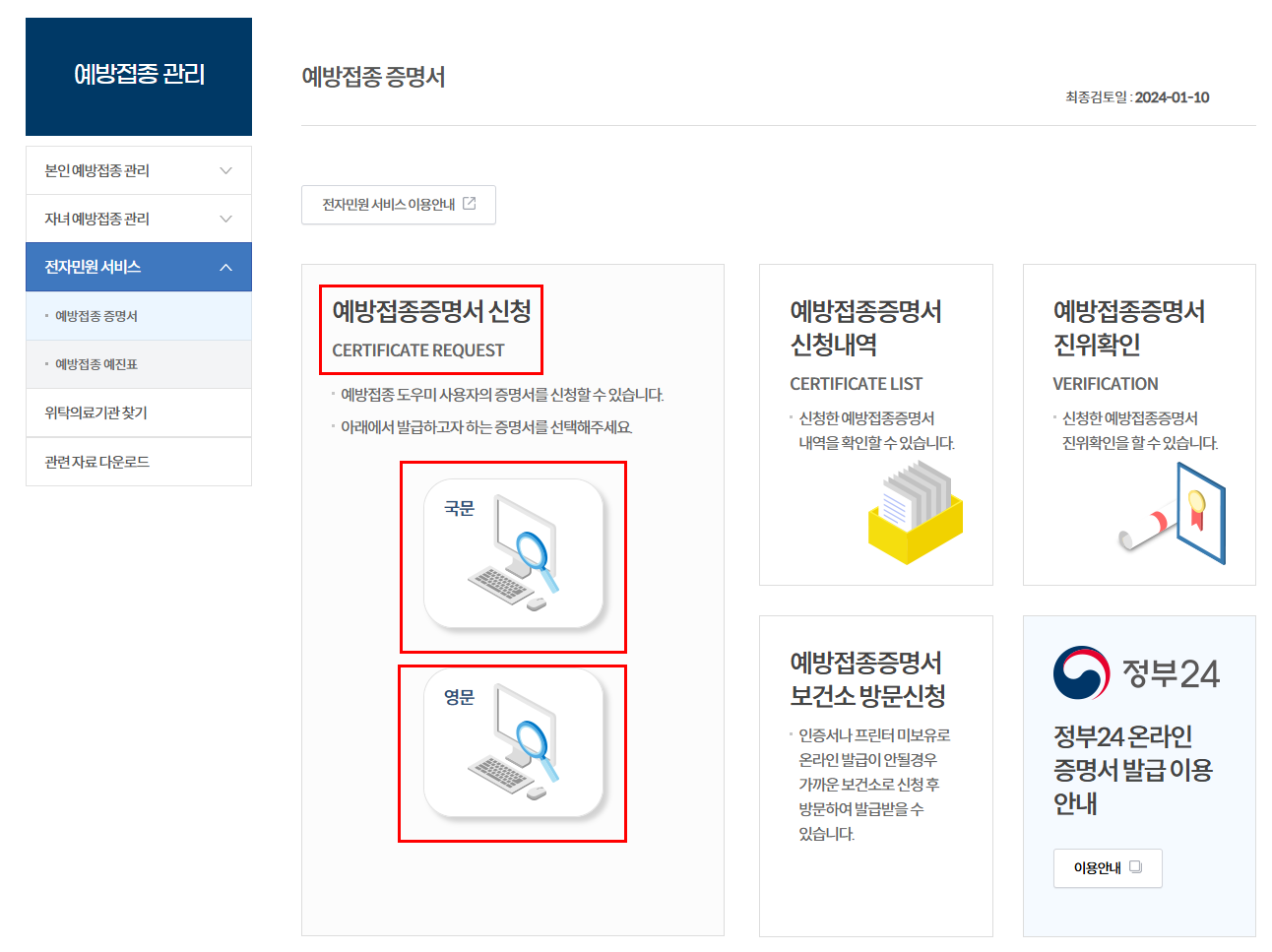
Task: Expand the 자녀 예방접종 관리 chevron
Action: (226, 219)
